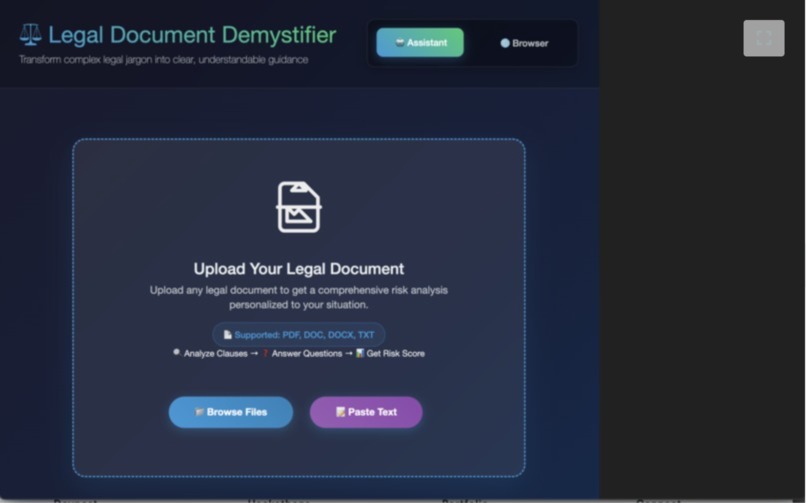The image size is (806, 503).
Task: Click the Answer Questions step text
Action: tap(306, 353)
